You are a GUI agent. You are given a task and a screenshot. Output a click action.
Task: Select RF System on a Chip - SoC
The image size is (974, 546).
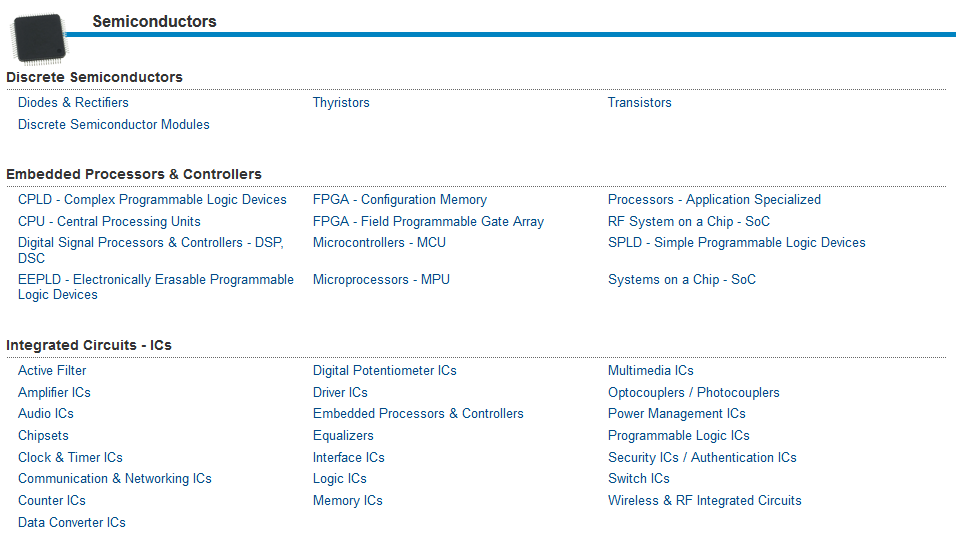click(x=688, y=221)
